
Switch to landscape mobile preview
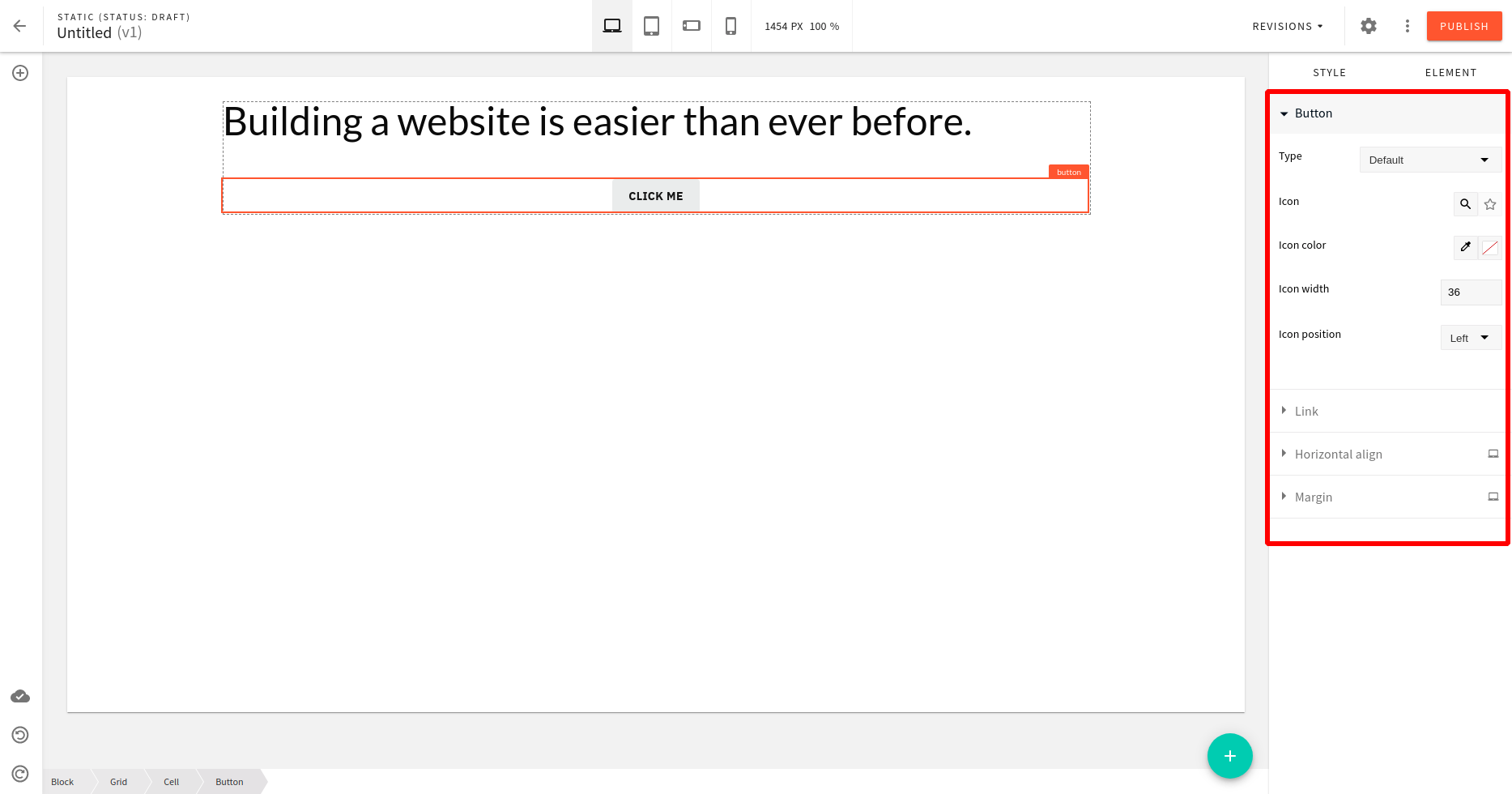[691, 25]
